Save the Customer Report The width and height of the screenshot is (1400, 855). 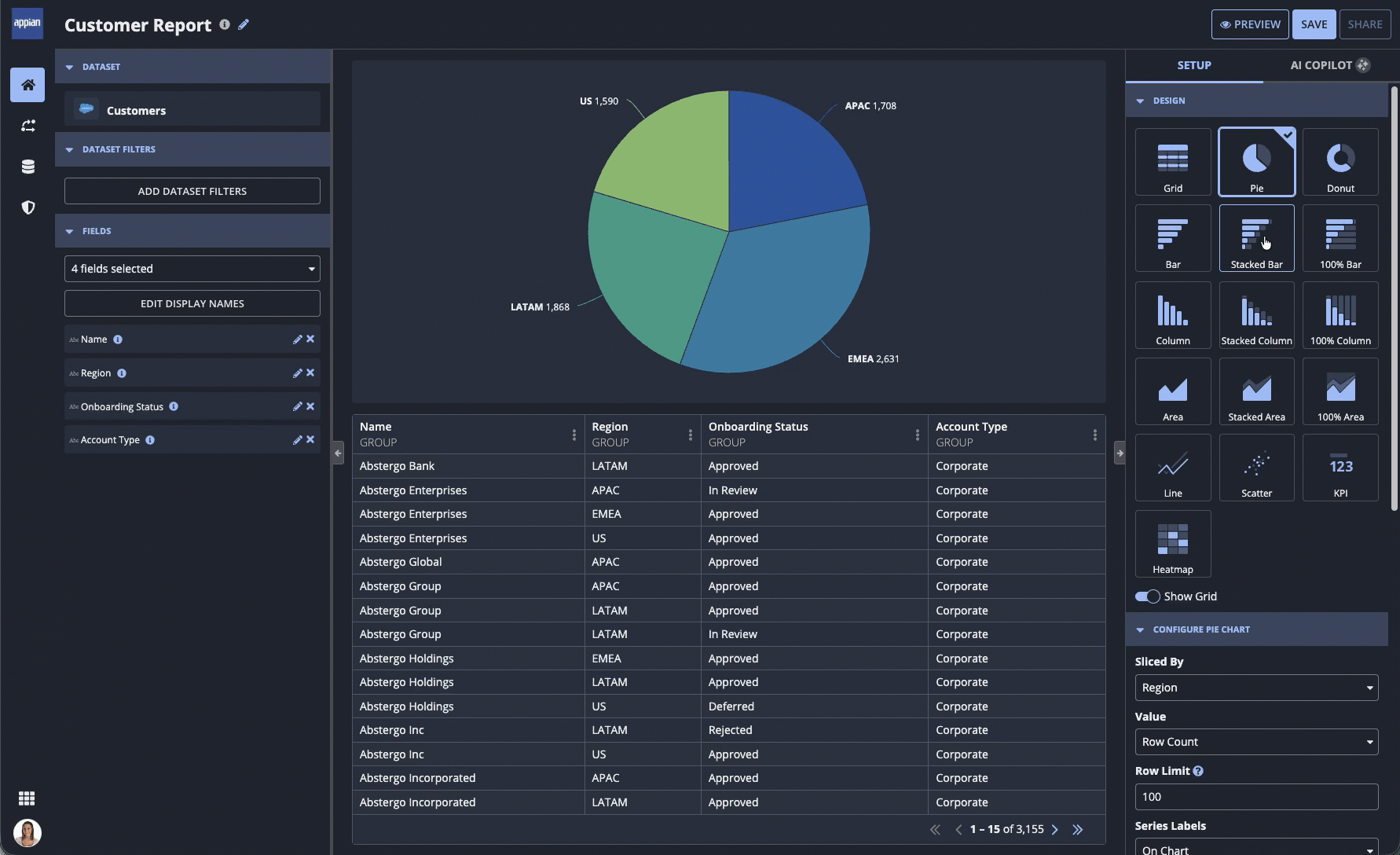tap(1314, 24)
